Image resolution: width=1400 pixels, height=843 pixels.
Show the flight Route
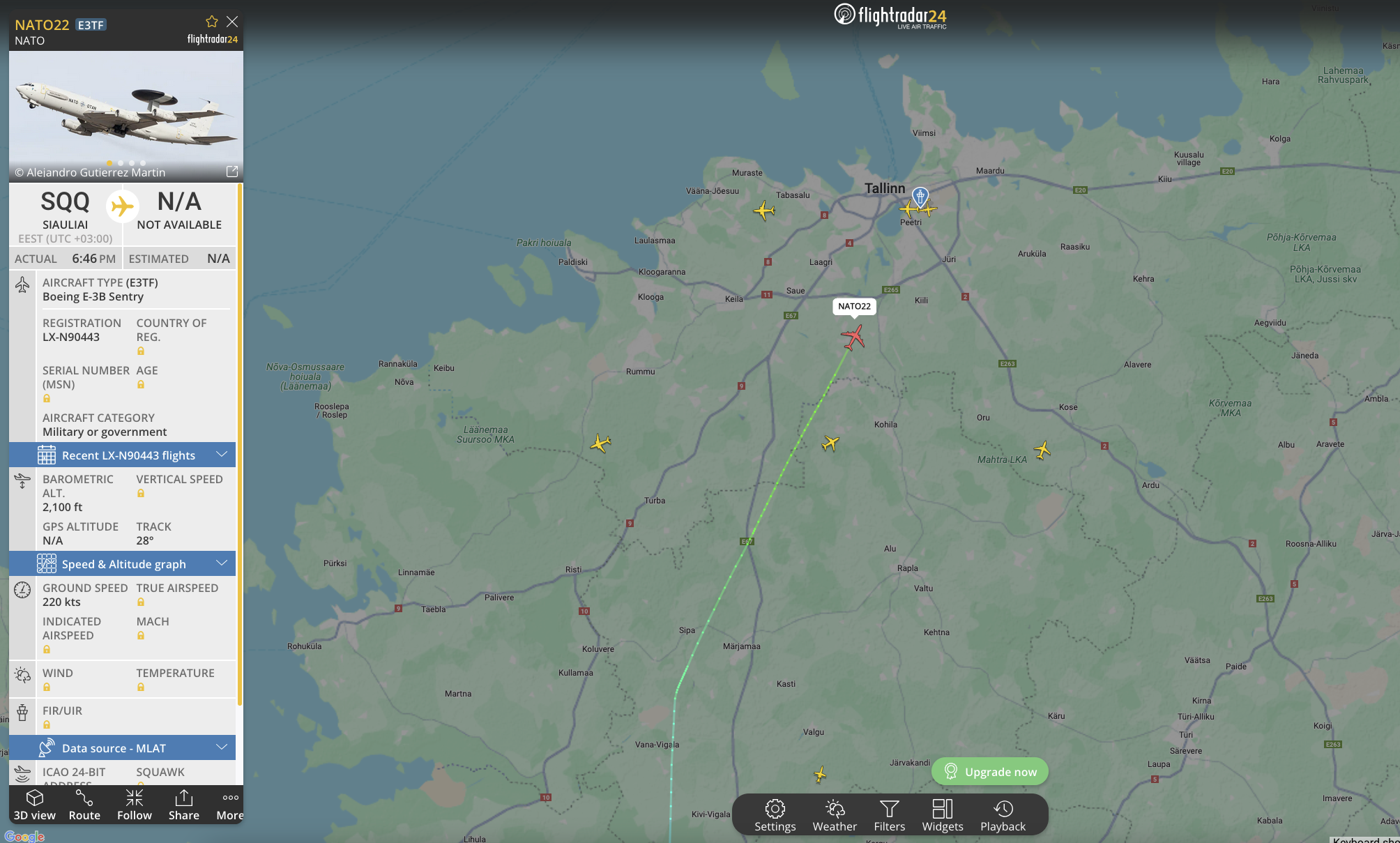pos(84,805)
